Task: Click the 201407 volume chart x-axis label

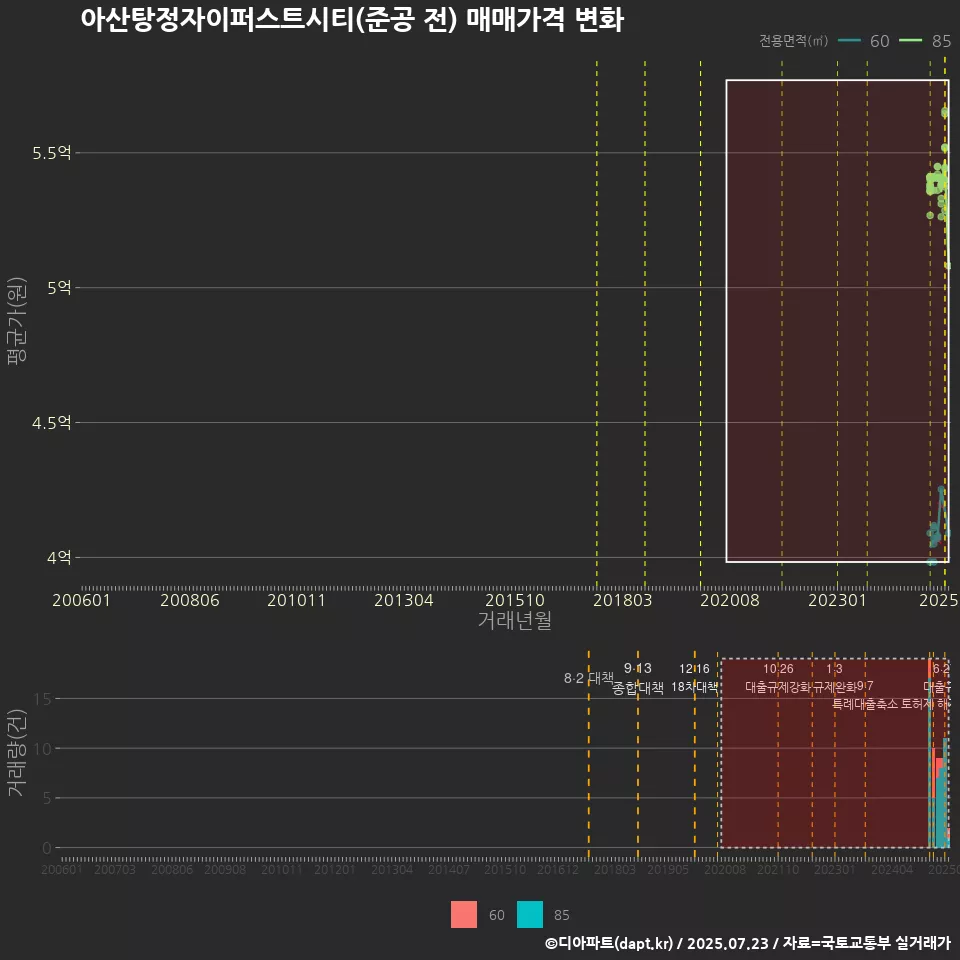Action: coord(448,869)
